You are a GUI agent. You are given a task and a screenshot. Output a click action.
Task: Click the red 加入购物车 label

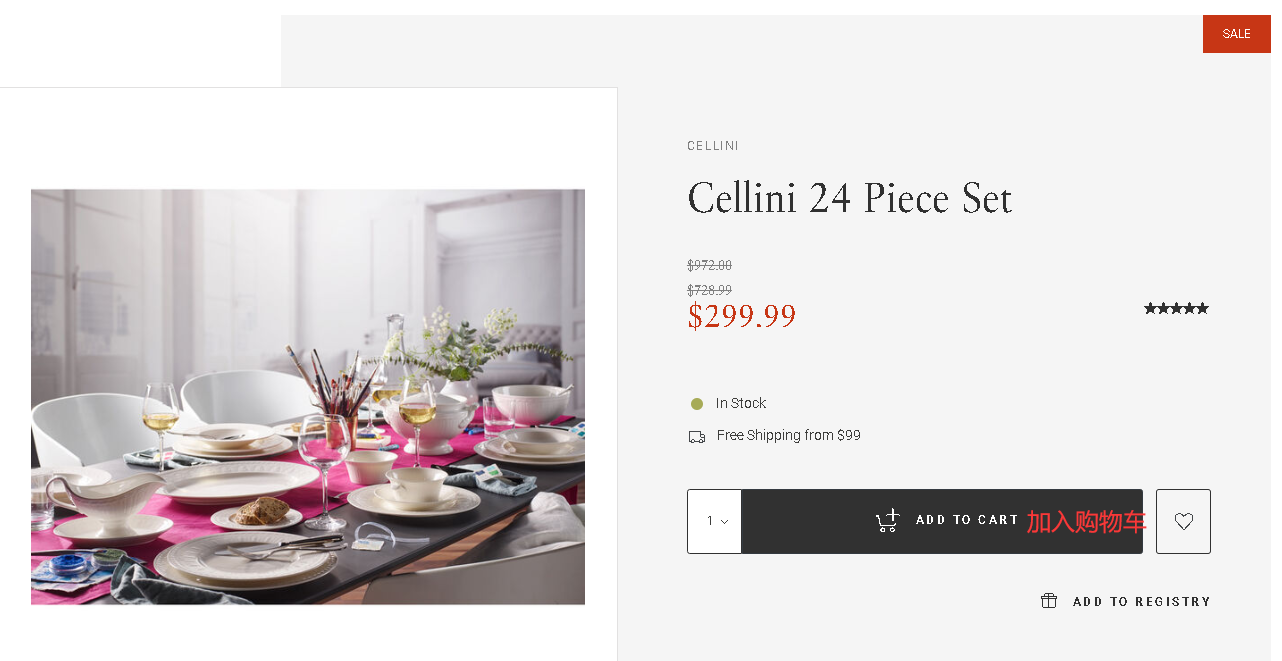click(x=1085, y=521)
